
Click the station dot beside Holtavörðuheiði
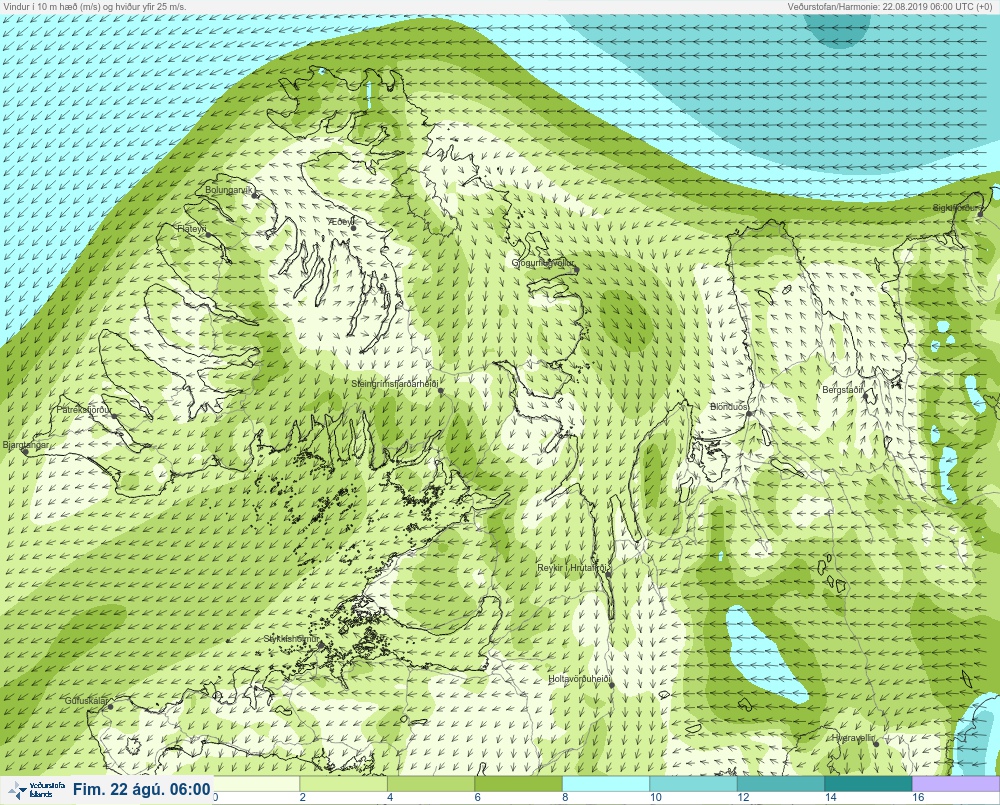point(612,684)
